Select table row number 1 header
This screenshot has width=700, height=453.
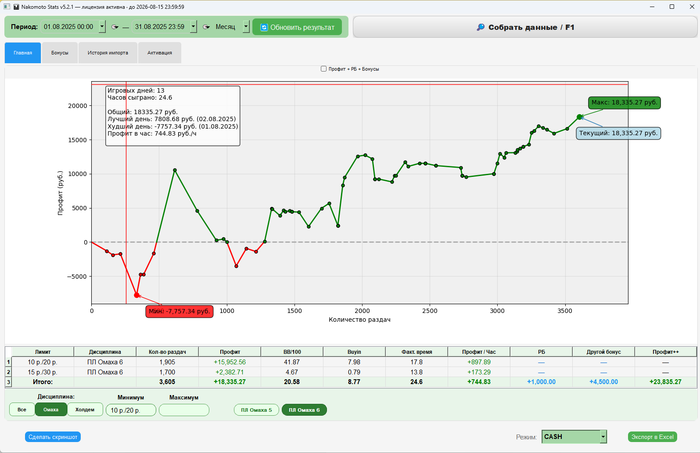tap(8, 362)
